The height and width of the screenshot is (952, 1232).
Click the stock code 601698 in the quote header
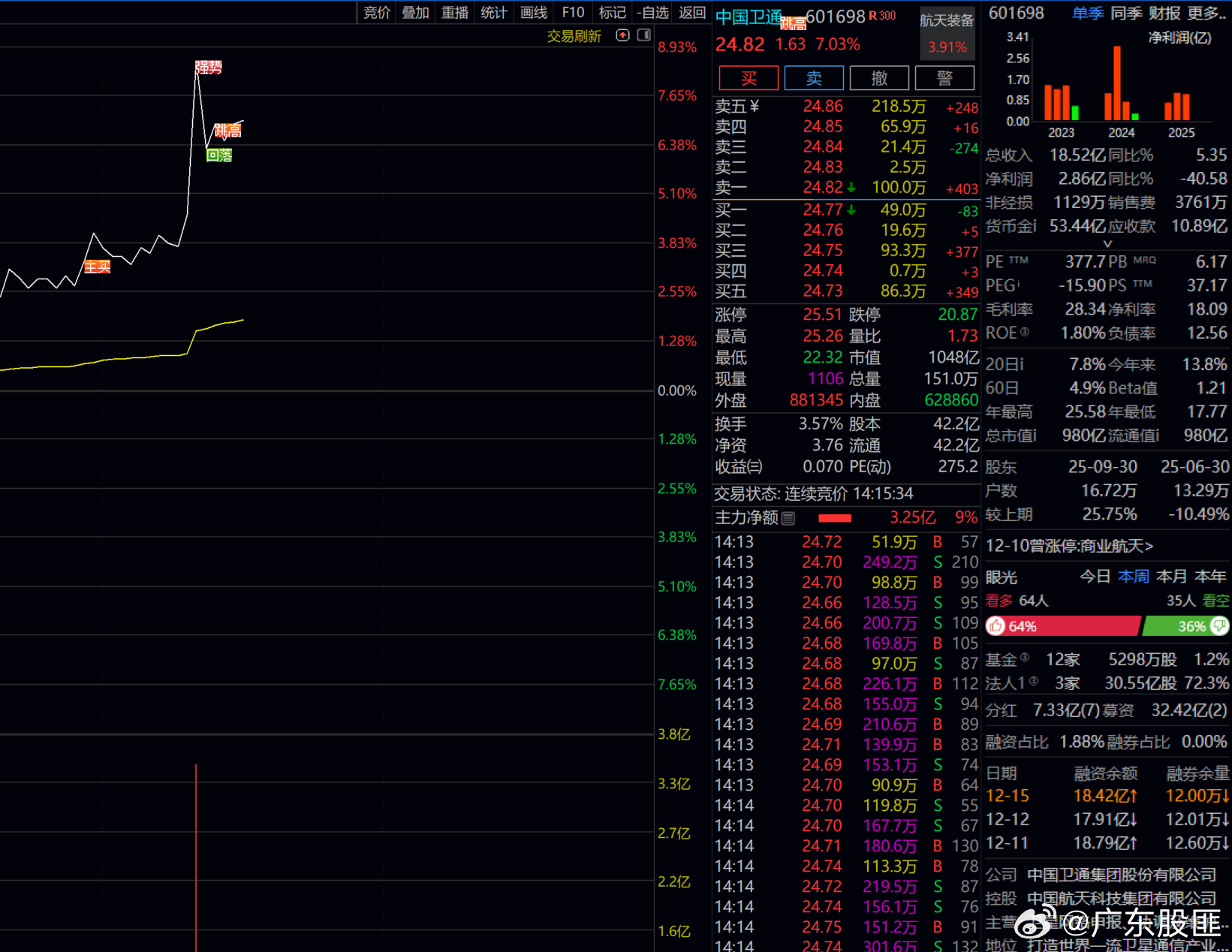click(836, 17)
